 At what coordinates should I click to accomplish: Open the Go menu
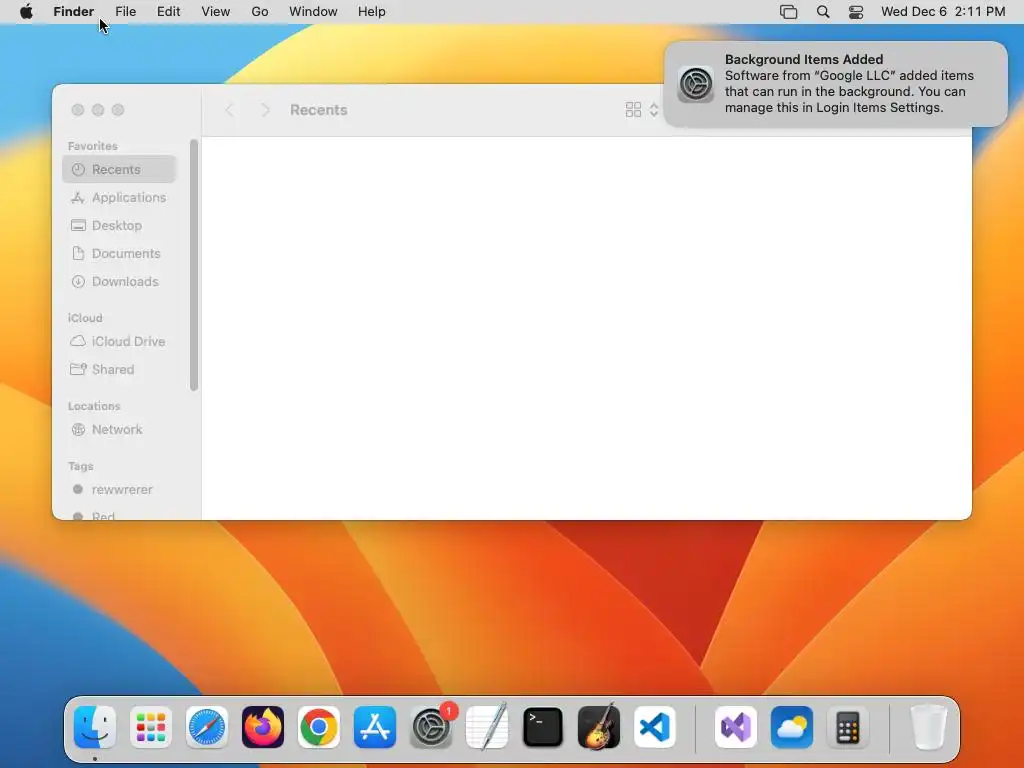pos(260,12)
